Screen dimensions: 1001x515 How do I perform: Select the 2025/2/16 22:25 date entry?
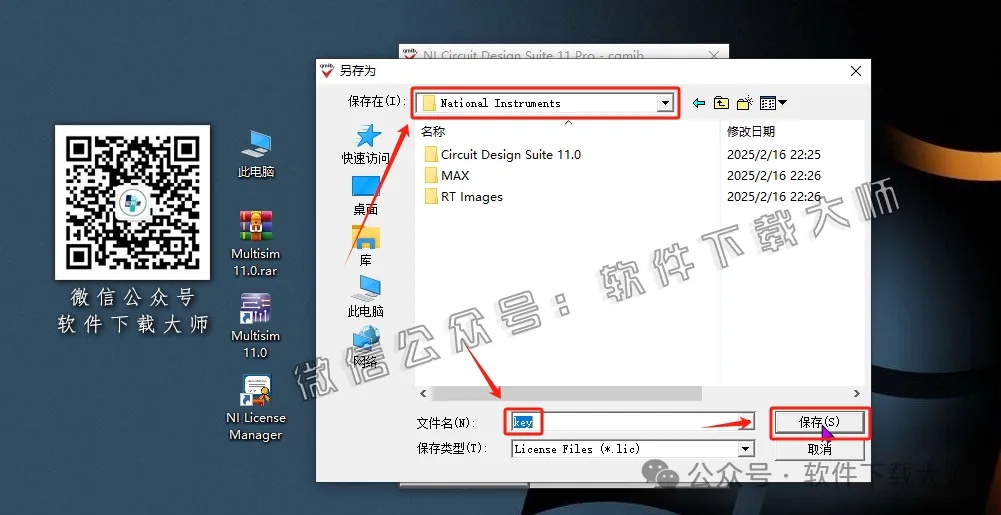774,154
